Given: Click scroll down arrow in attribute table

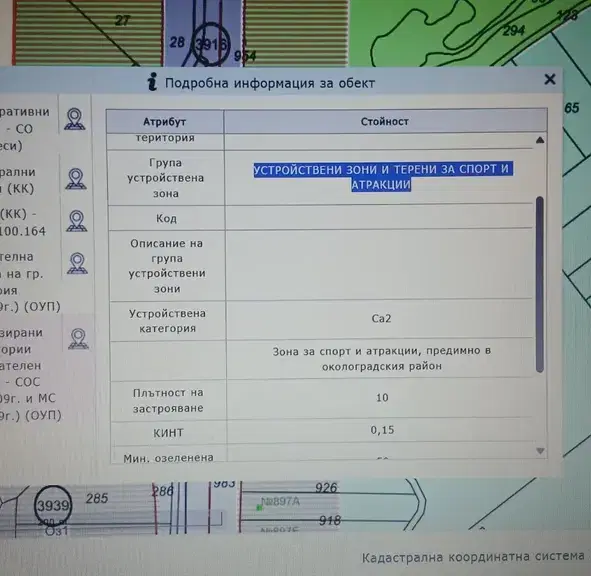Looking at the screenshot, I should [540, 451].
